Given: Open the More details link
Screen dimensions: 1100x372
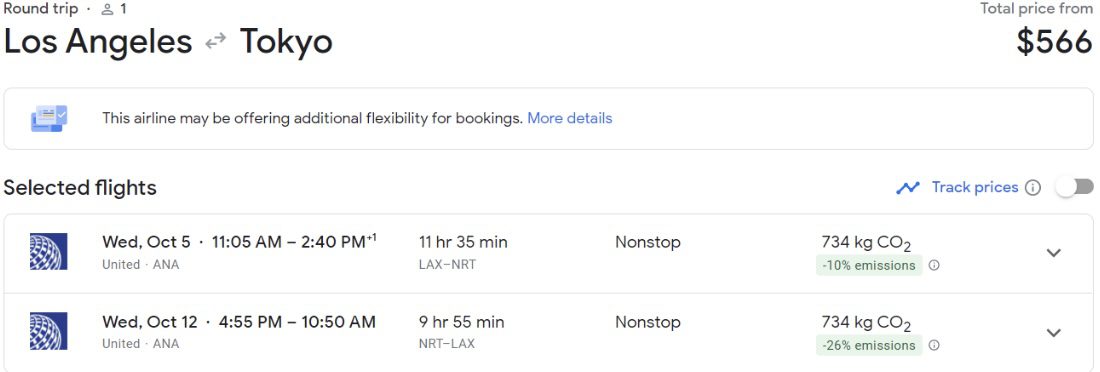Looking at the screenshot, I should pyautogui.click(x=570, y=118).
